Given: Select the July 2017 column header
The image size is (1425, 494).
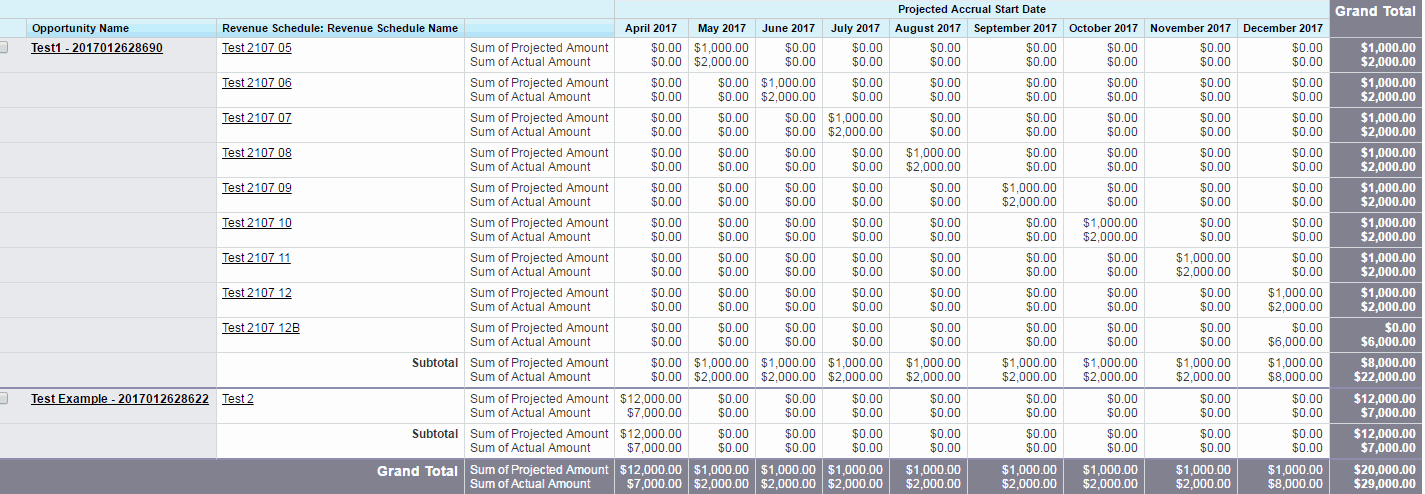Looking at the screenshot, I should tap(856, 29).
